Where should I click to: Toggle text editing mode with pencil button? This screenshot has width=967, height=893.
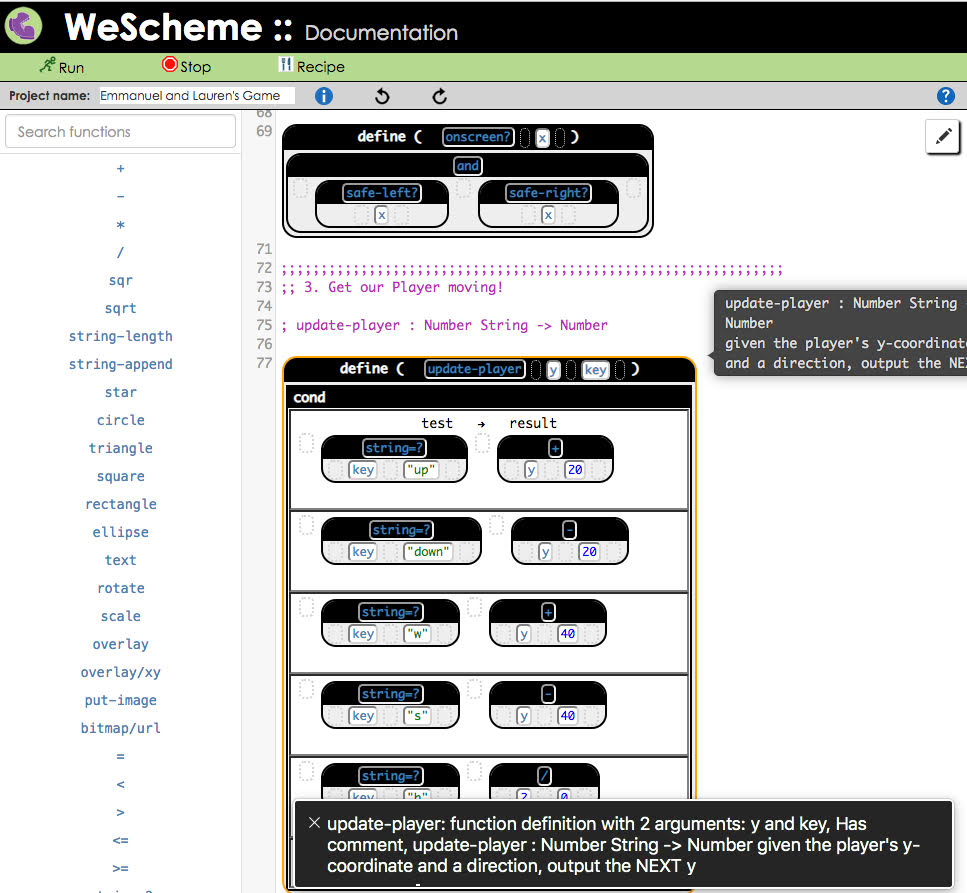coord(942,137)
